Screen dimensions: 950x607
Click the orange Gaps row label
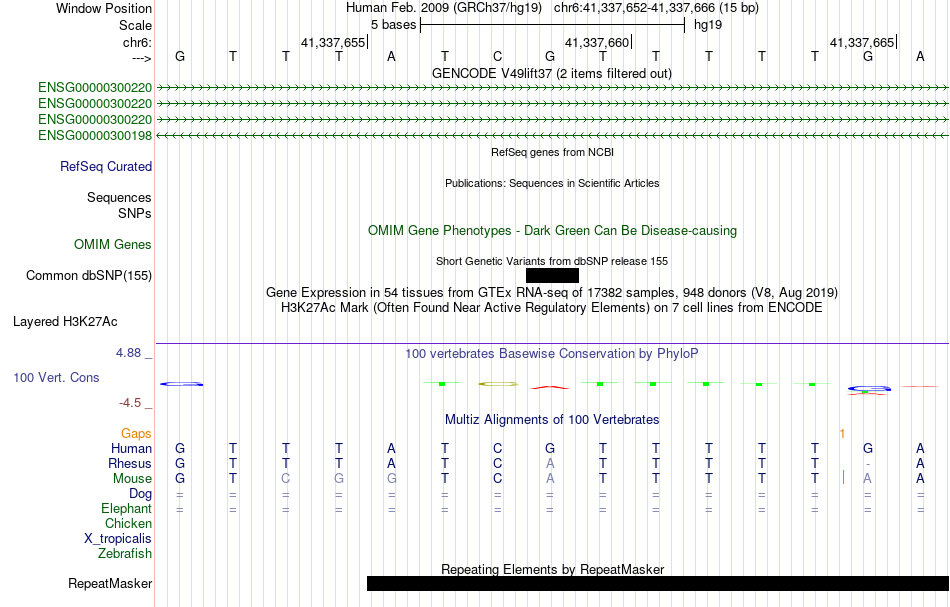pyautogui.click(x=136, y=433)
